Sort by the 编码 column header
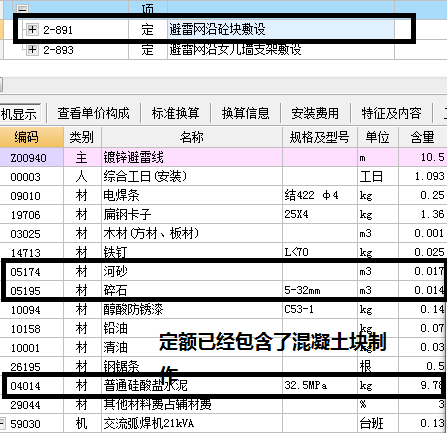This screenshot has height=433, width=447. pyautogui.click(x=32, y=137)
